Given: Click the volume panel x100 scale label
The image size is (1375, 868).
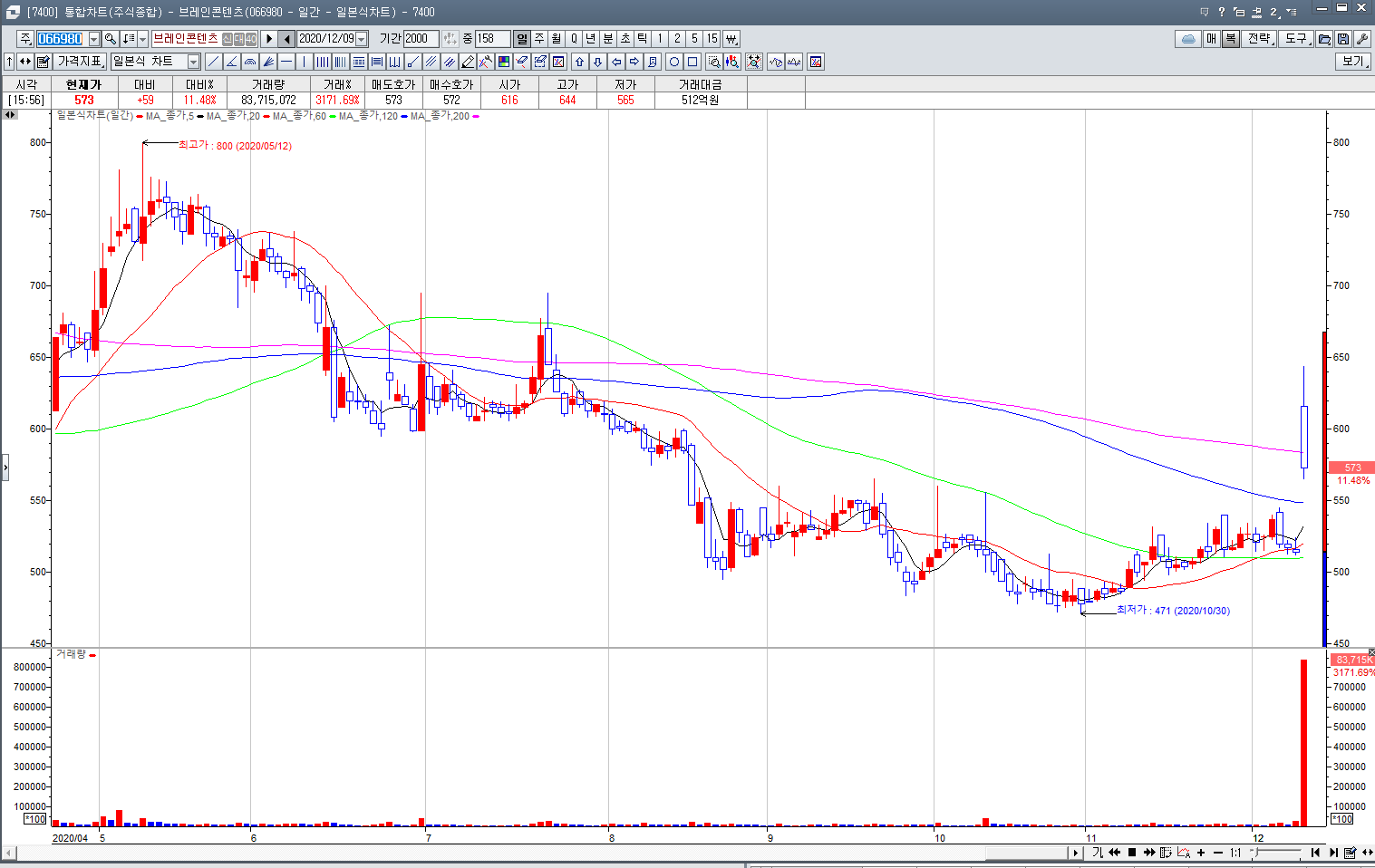Looking at the screenshot, I should point(34,818).
